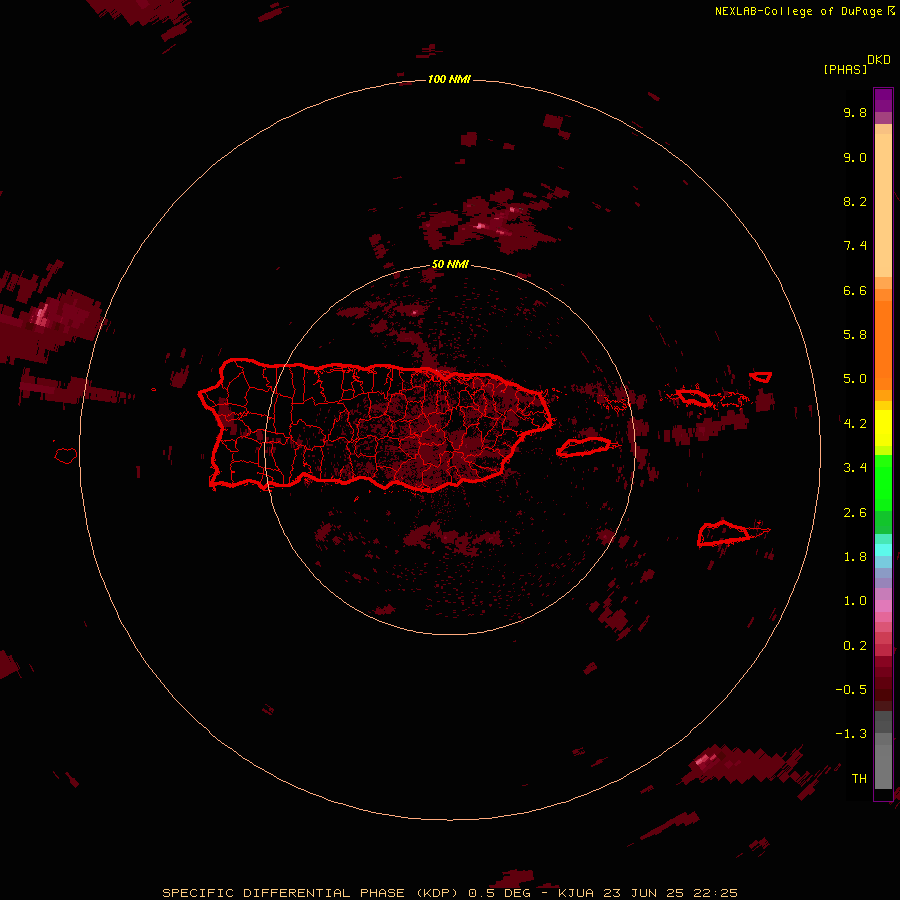This screenshot has width=900, height=900.
Task: Click the 9.8 value on the color scale
Action: 855,112
